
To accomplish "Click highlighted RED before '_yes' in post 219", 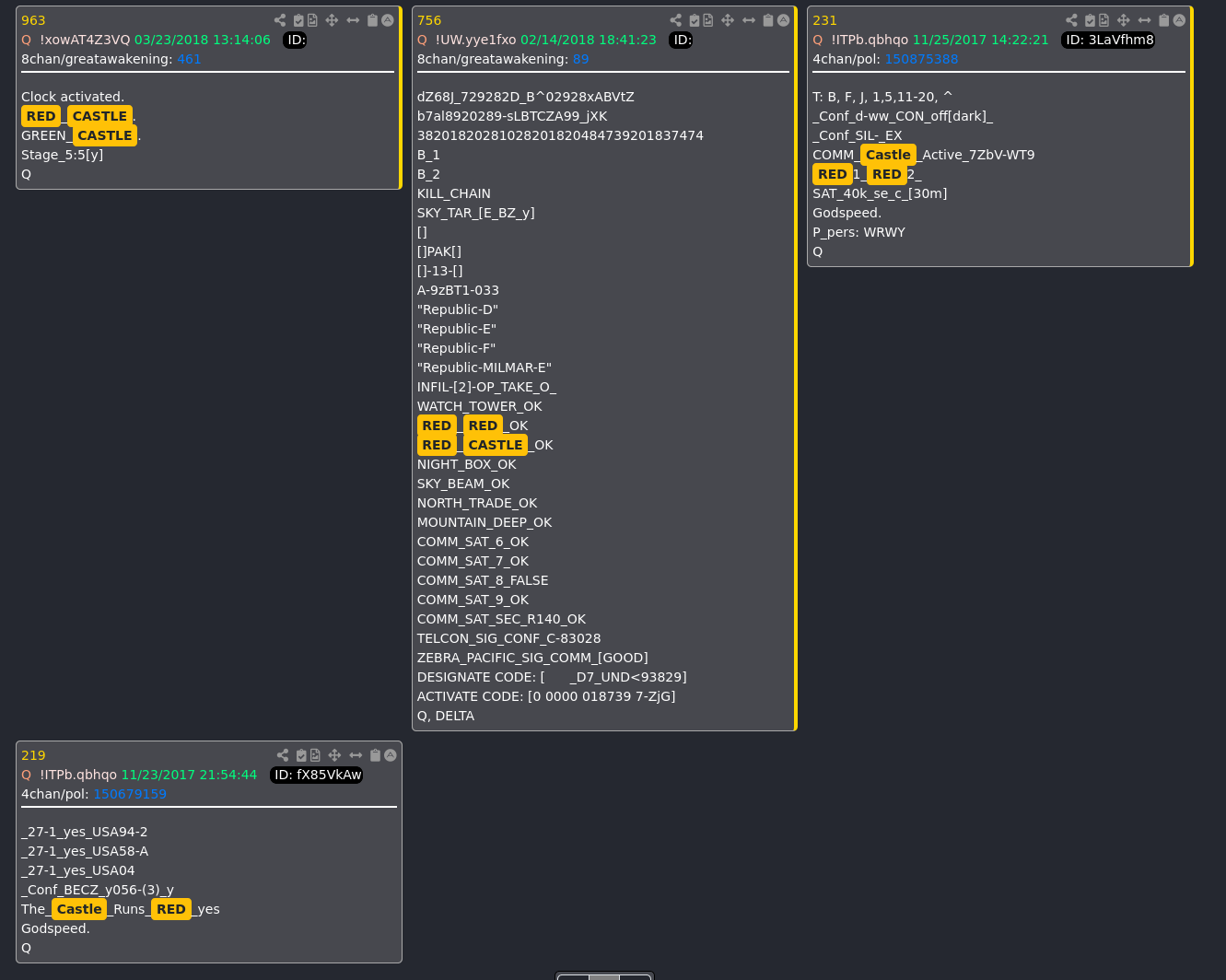I will (171, 909).
